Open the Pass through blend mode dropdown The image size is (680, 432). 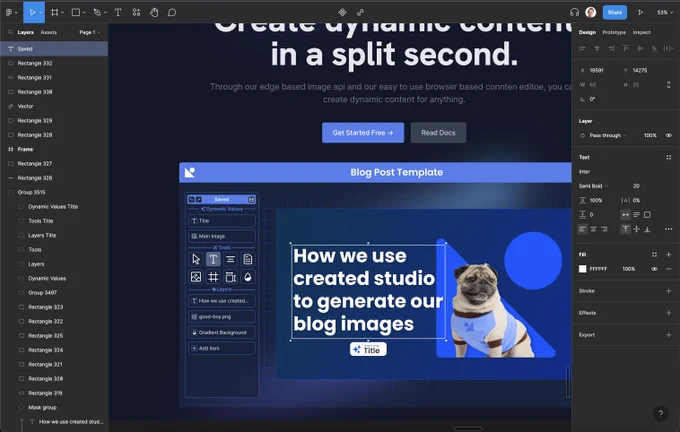coord(608,135)
